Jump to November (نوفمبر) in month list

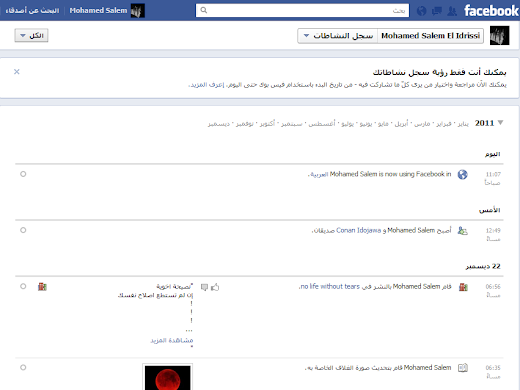tap(245, 124)
